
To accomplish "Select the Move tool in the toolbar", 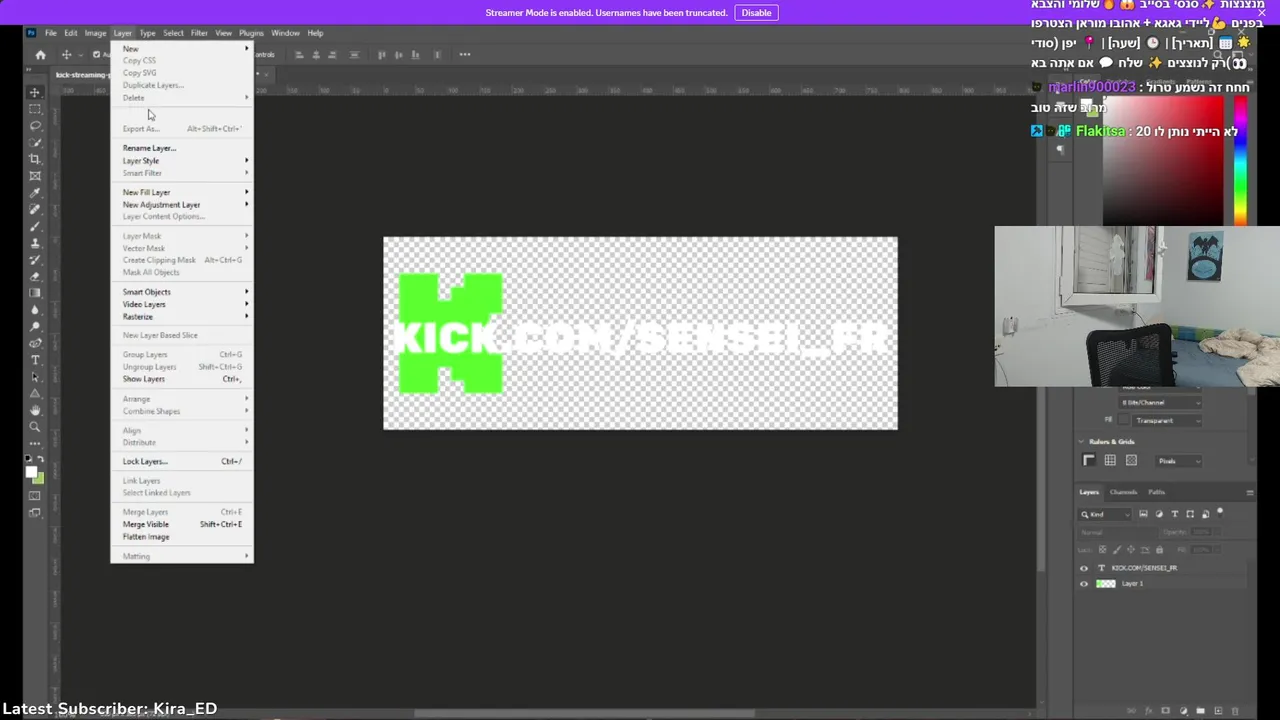I will pos(35,92).
